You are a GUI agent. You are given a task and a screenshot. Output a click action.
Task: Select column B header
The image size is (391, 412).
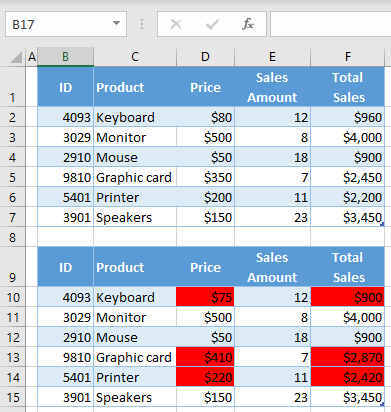pyautogui.click(x=65, y=57)
